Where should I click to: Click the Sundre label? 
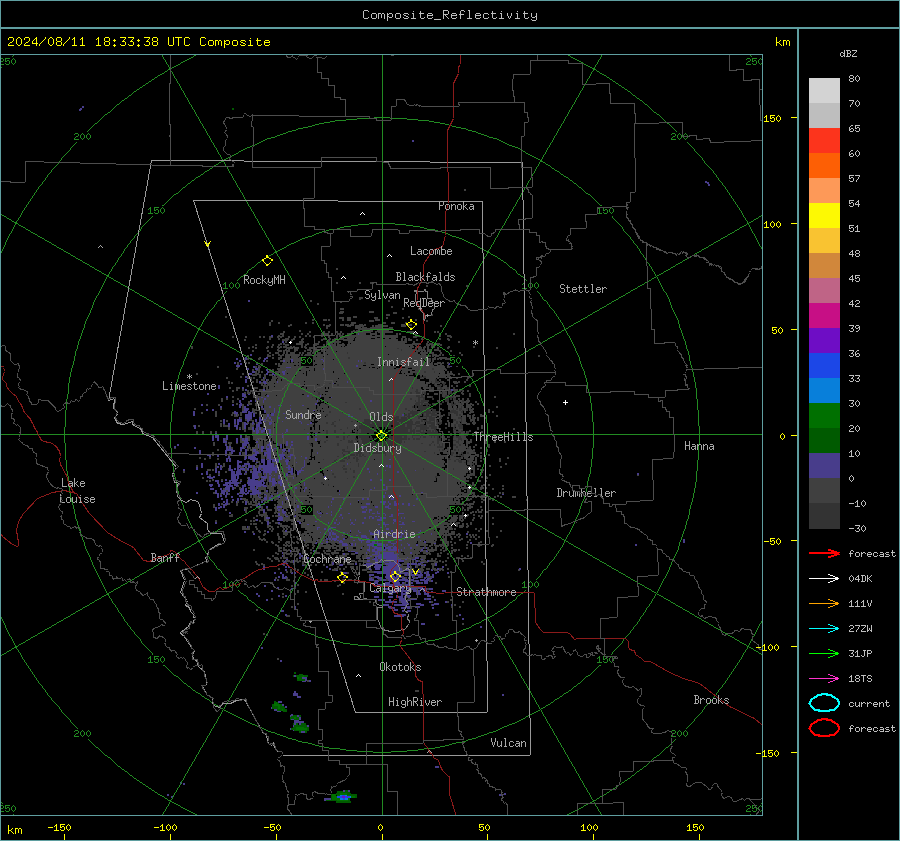[303, 414]
